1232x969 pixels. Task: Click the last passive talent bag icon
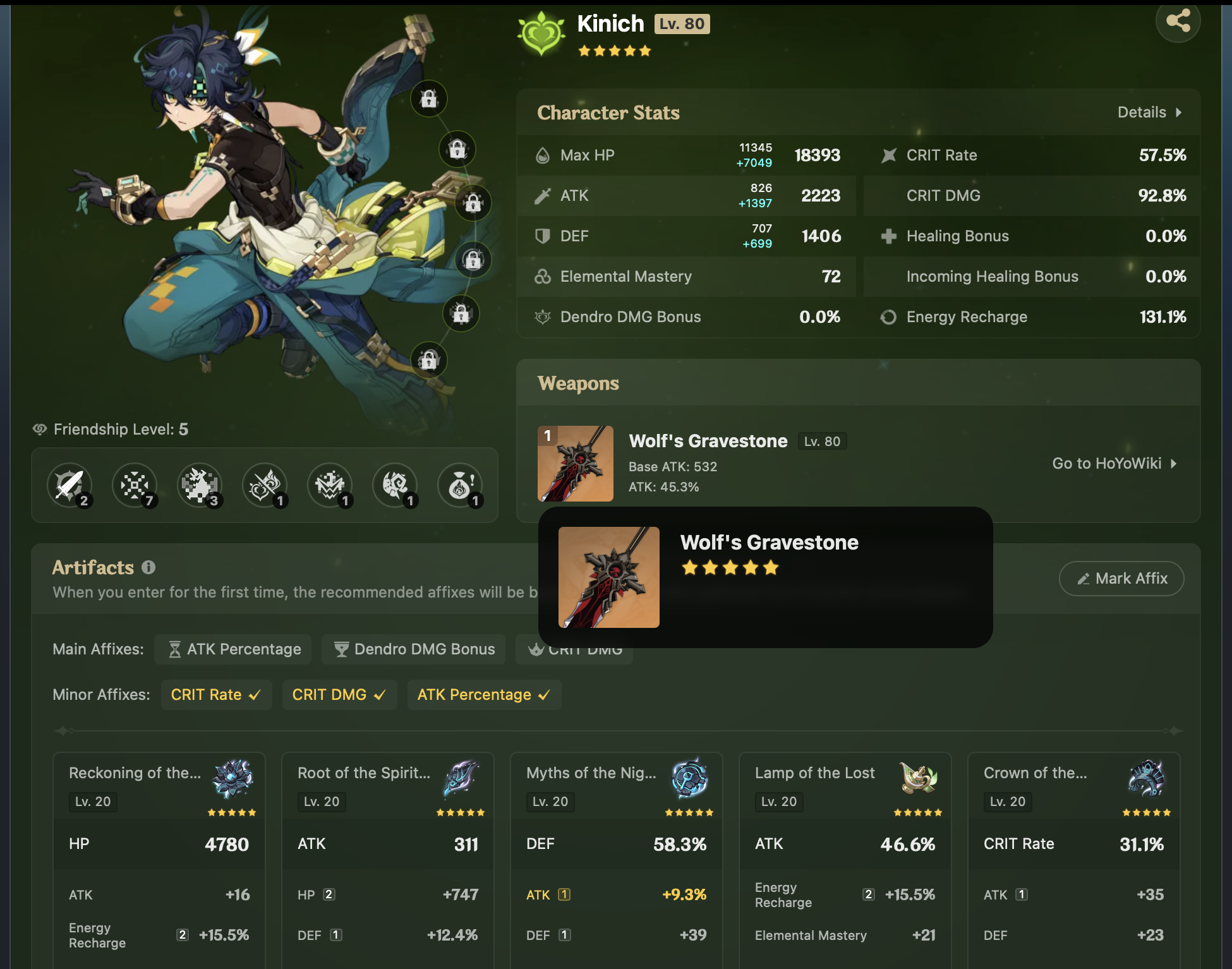click(460, 486)
